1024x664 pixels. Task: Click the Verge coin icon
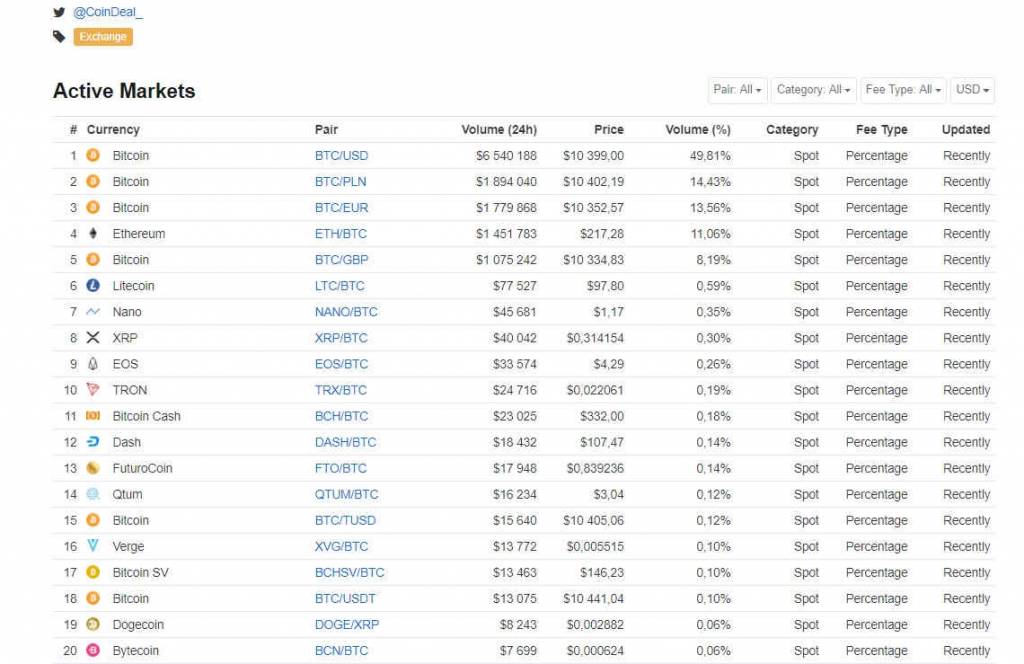point(93,546)
